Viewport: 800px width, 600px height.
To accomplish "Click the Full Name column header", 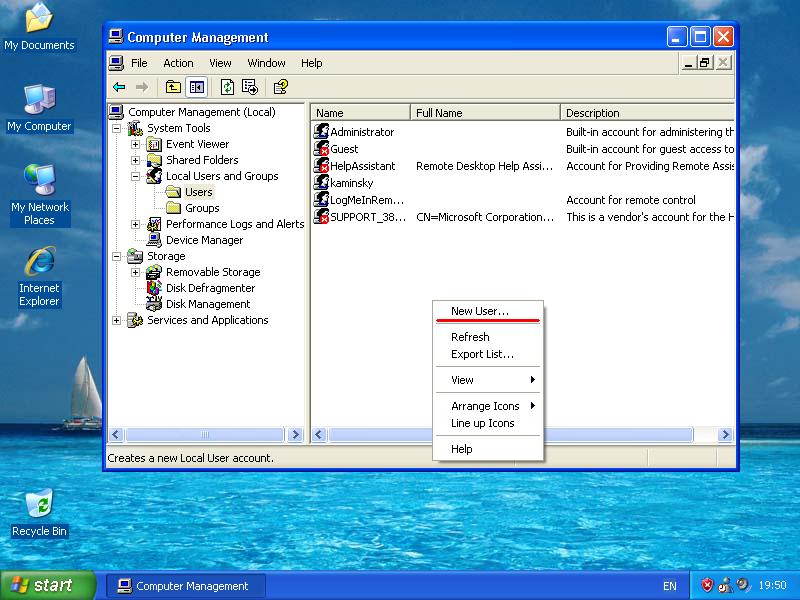I will pos(485,113).
